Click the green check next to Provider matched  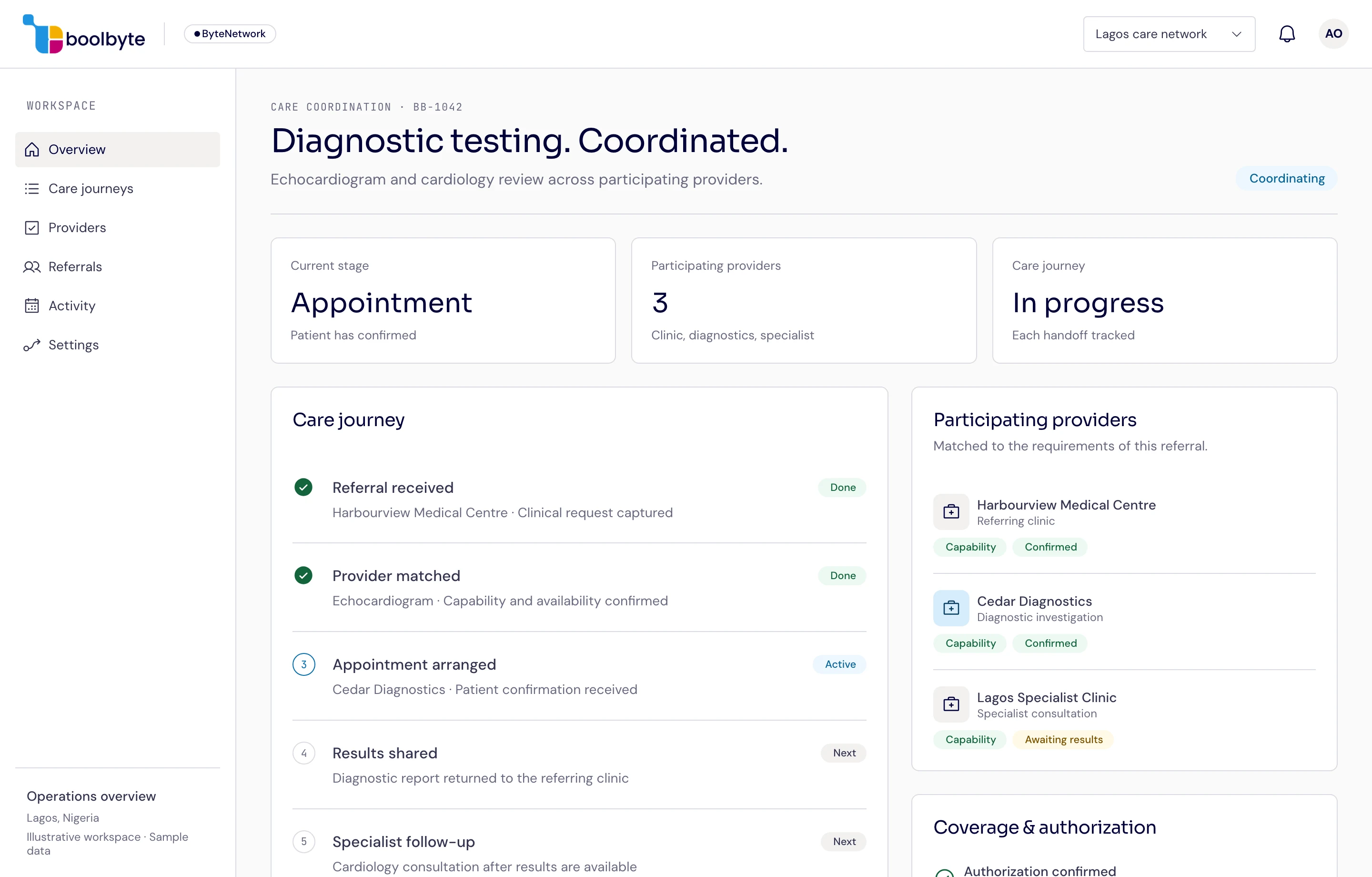pyautogui.click(x=303, y=575)
